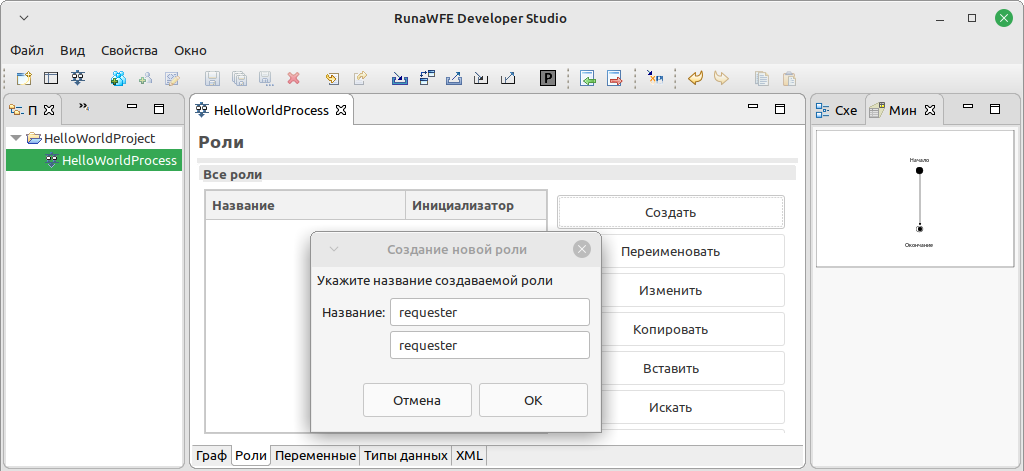
Task: Open the Свойства menu
Action: click(x=129, y=50)
